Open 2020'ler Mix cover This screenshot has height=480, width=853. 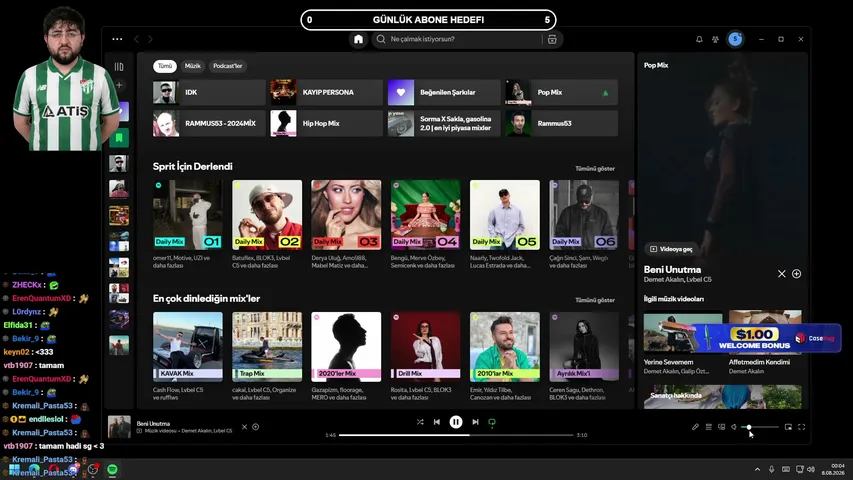point(346,347)
